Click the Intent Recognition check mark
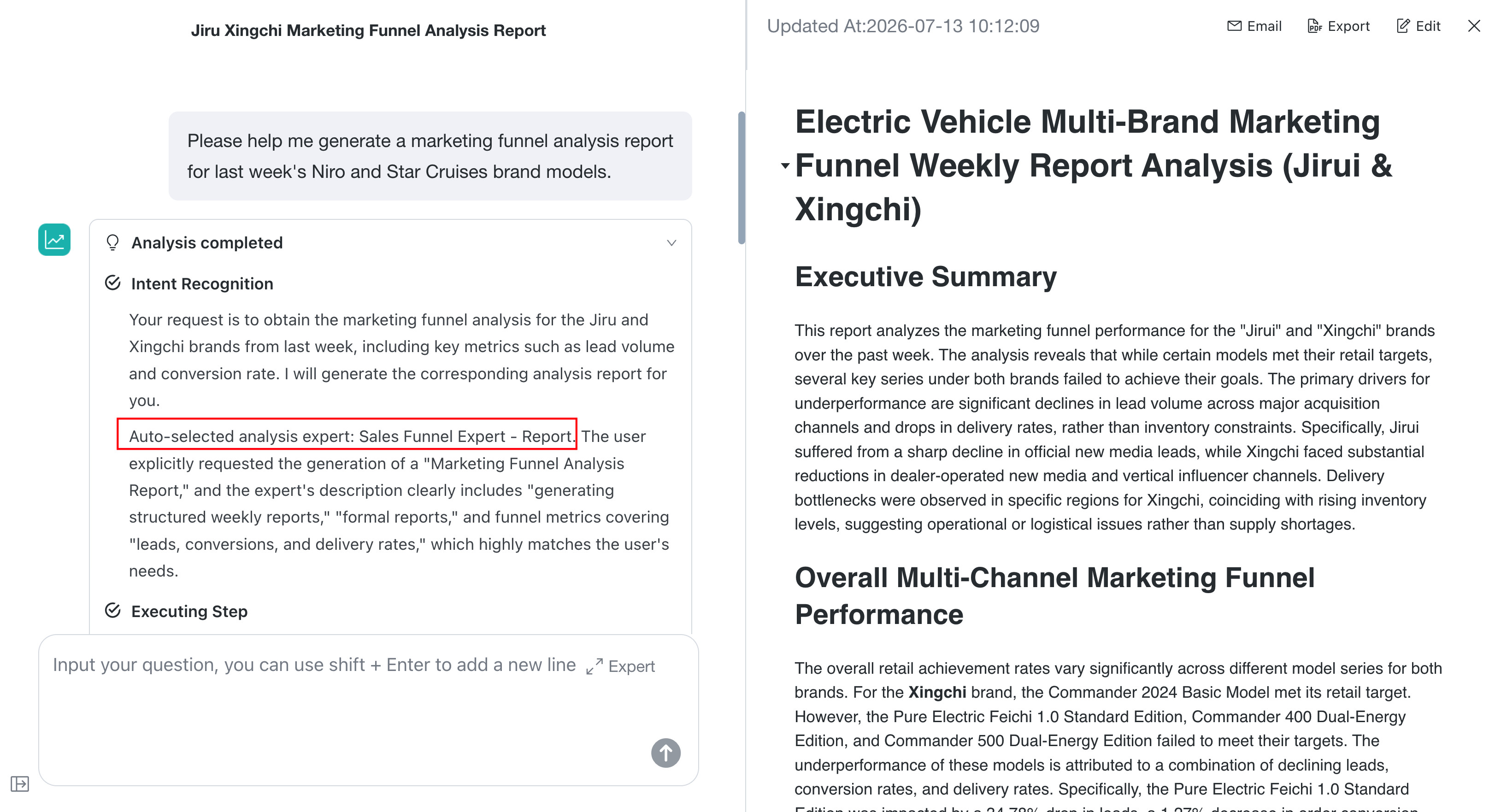Image resolution: width=1495 pixels, height=812 pixels. 112,283
